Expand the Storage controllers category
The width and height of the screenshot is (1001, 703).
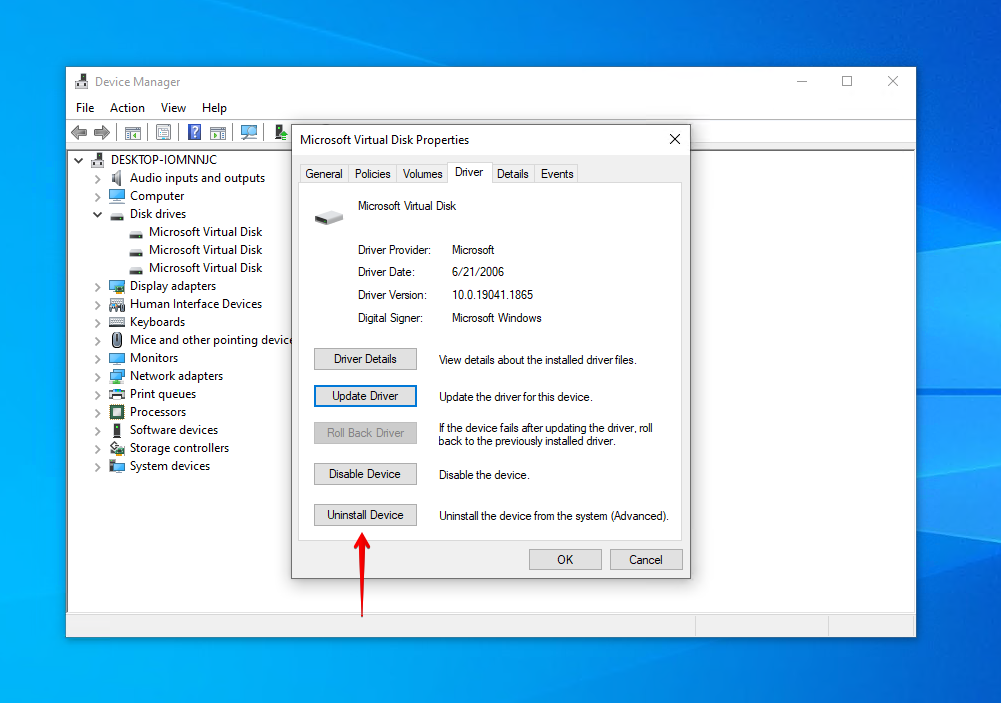(x=97, y=448)
